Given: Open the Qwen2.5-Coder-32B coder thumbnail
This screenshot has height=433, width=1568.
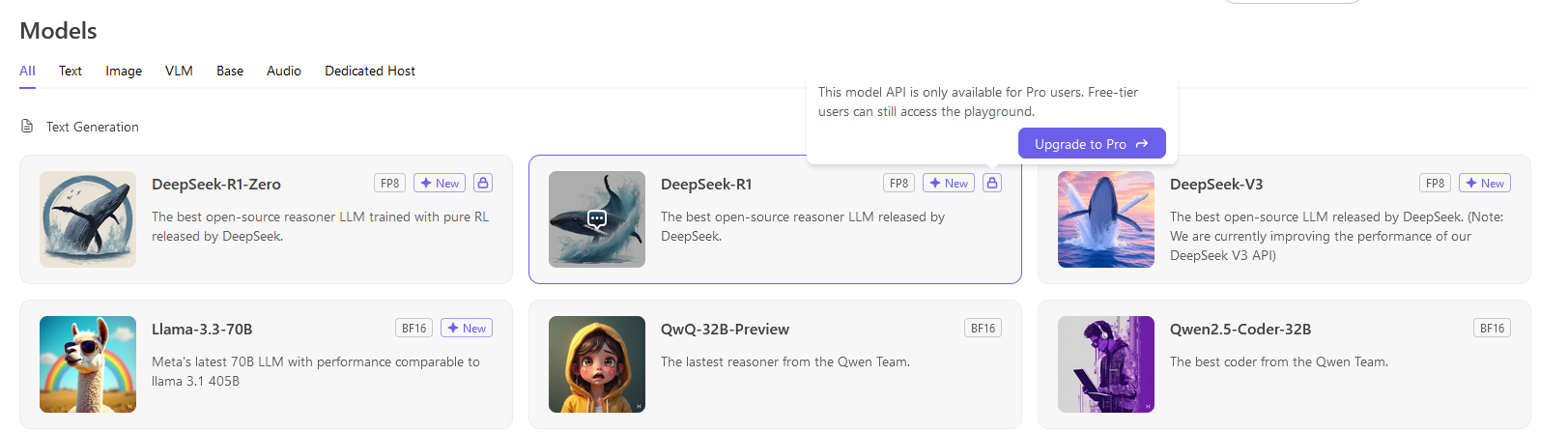Looking at the screenshot, I should pos(1106,364).
